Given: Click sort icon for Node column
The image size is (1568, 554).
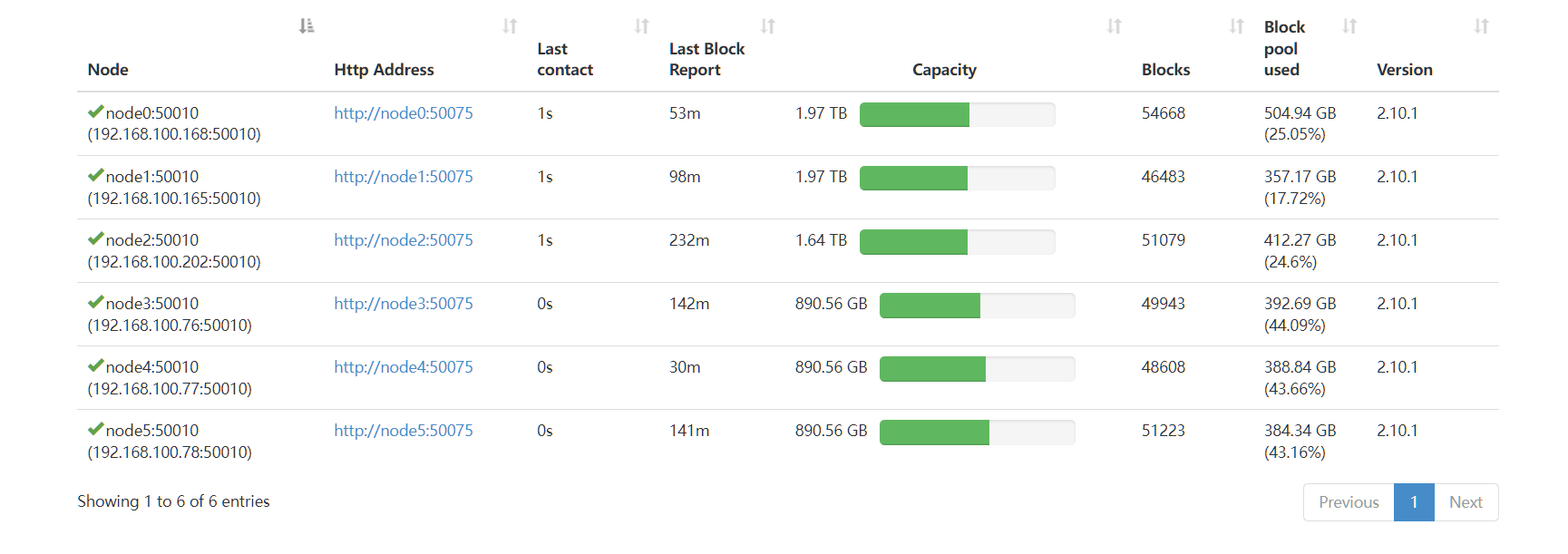Looking at the screenshot, I should point(307,26).
